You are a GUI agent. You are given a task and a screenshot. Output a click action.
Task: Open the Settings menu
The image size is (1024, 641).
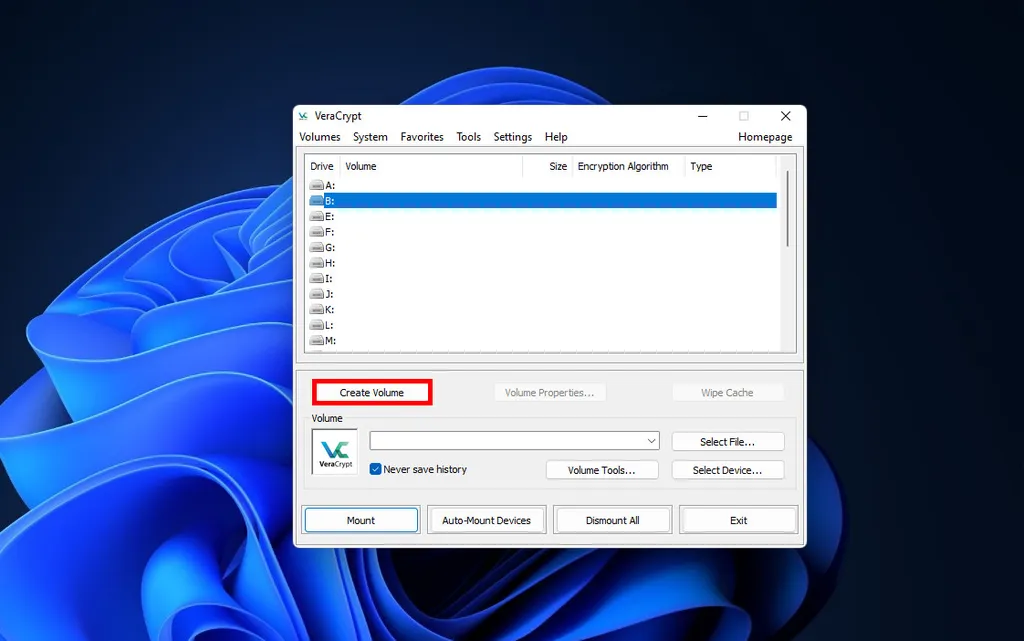tap(513, 137)
